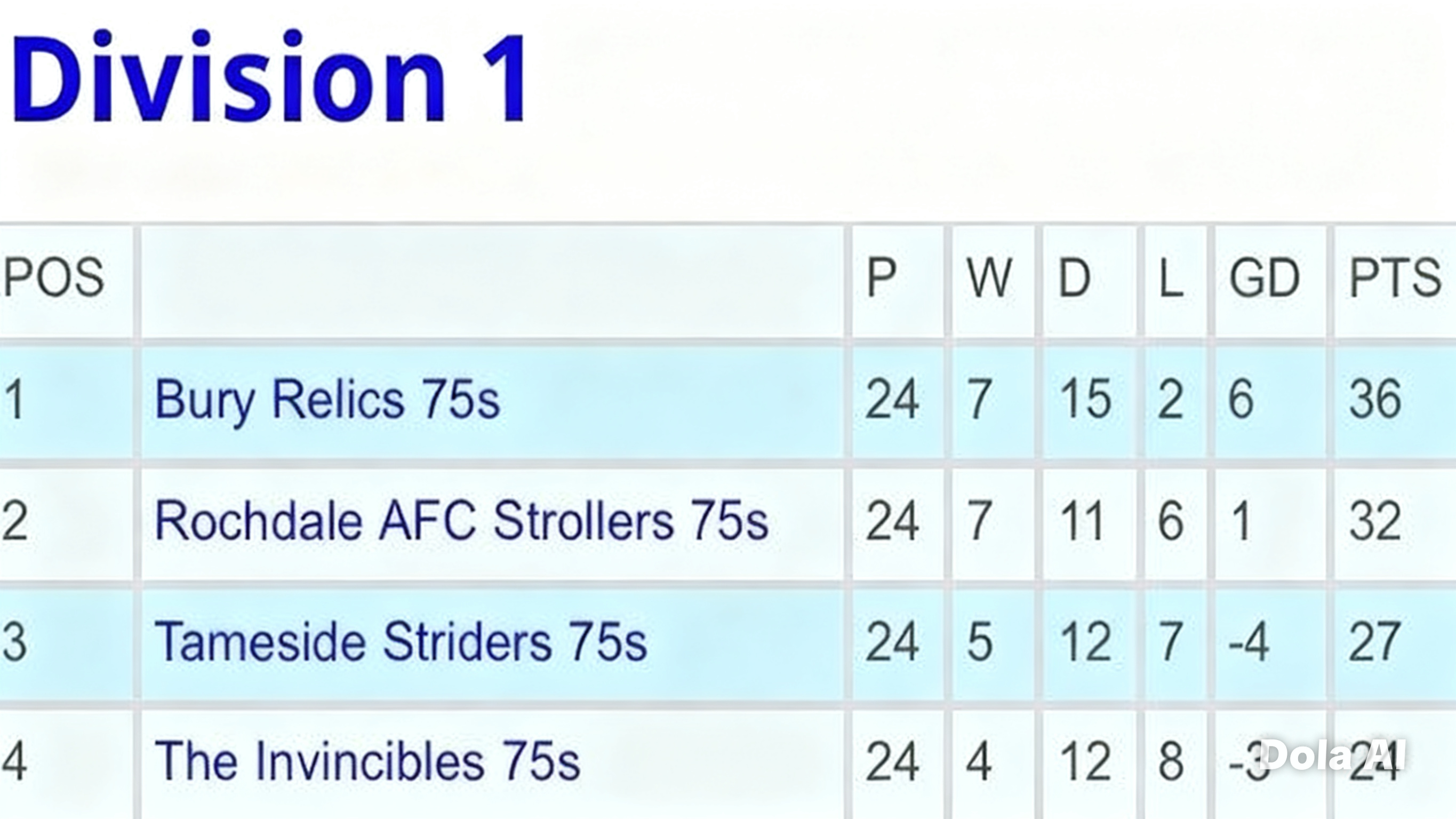Click the L (losses) column header
This screenshot has width=1456, height=819.
pos(1171,277)
